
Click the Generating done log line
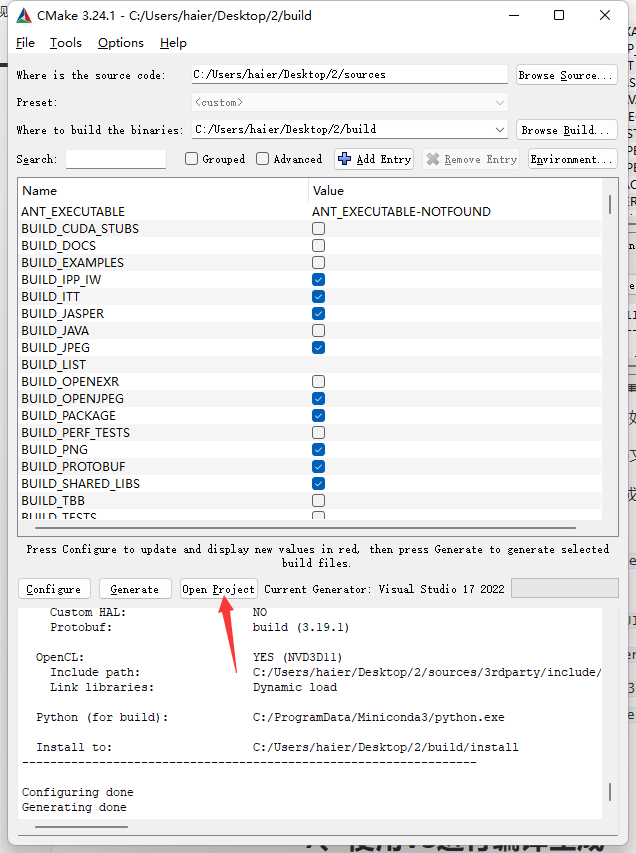pos(74,807)
